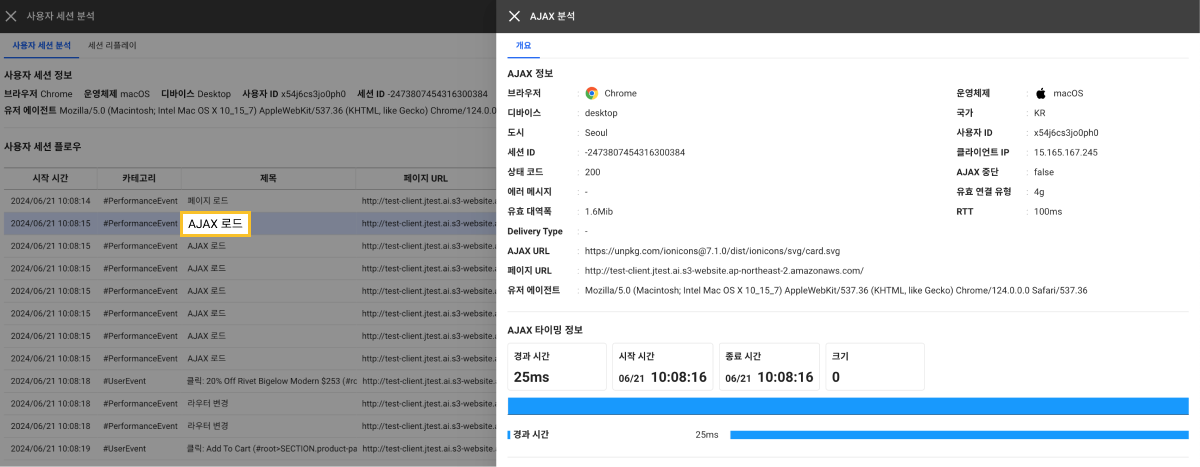
Task: Close the 사용자 세션 분석 panel
Action: pos(11,16)
